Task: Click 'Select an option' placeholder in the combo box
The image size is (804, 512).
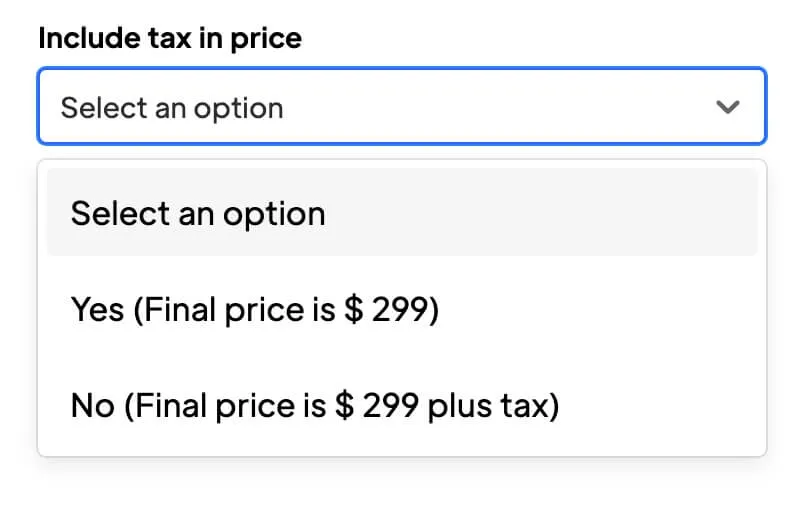Action: (x=172, y=108)
